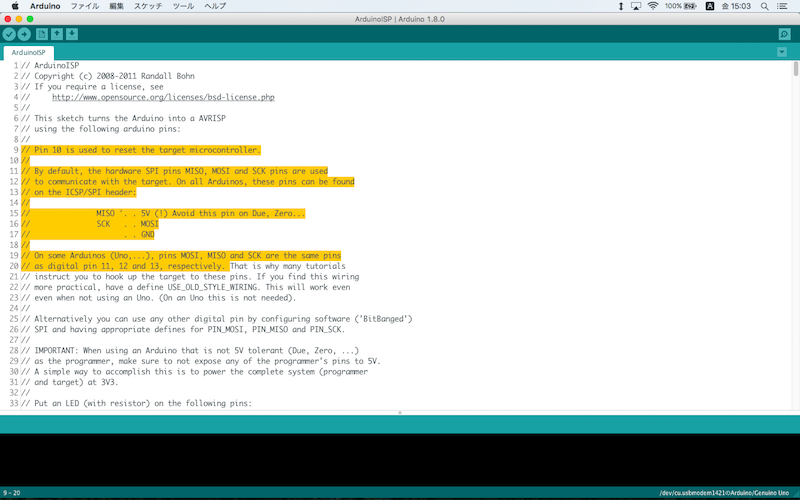Click the 'MISO . . 5V (!)' diagram line
Screen dimensions: 800x500
pos(163,213)
